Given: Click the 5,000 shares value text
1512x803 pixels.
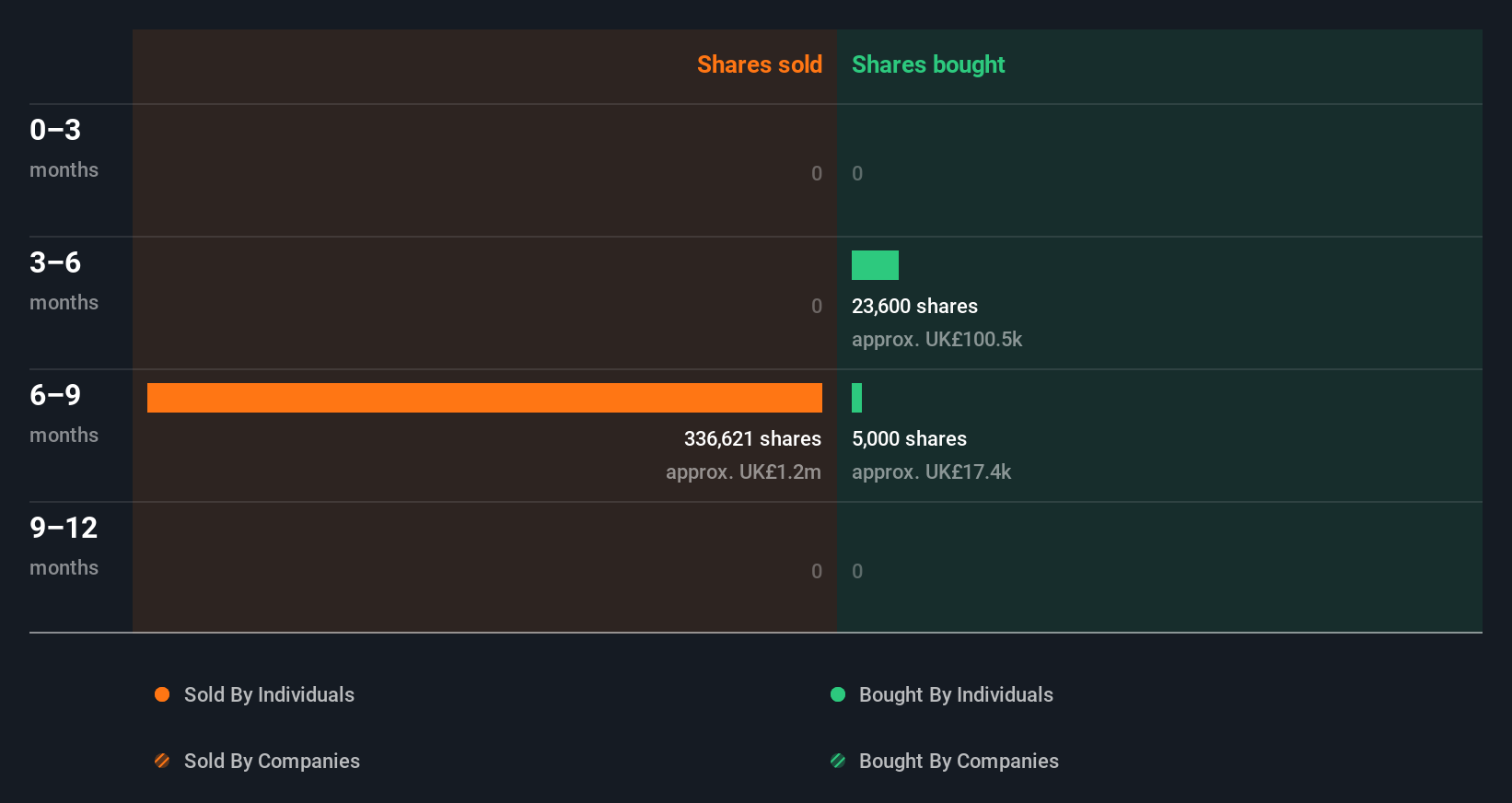Looking at the screenshot, I should click(x=909, y=438).
